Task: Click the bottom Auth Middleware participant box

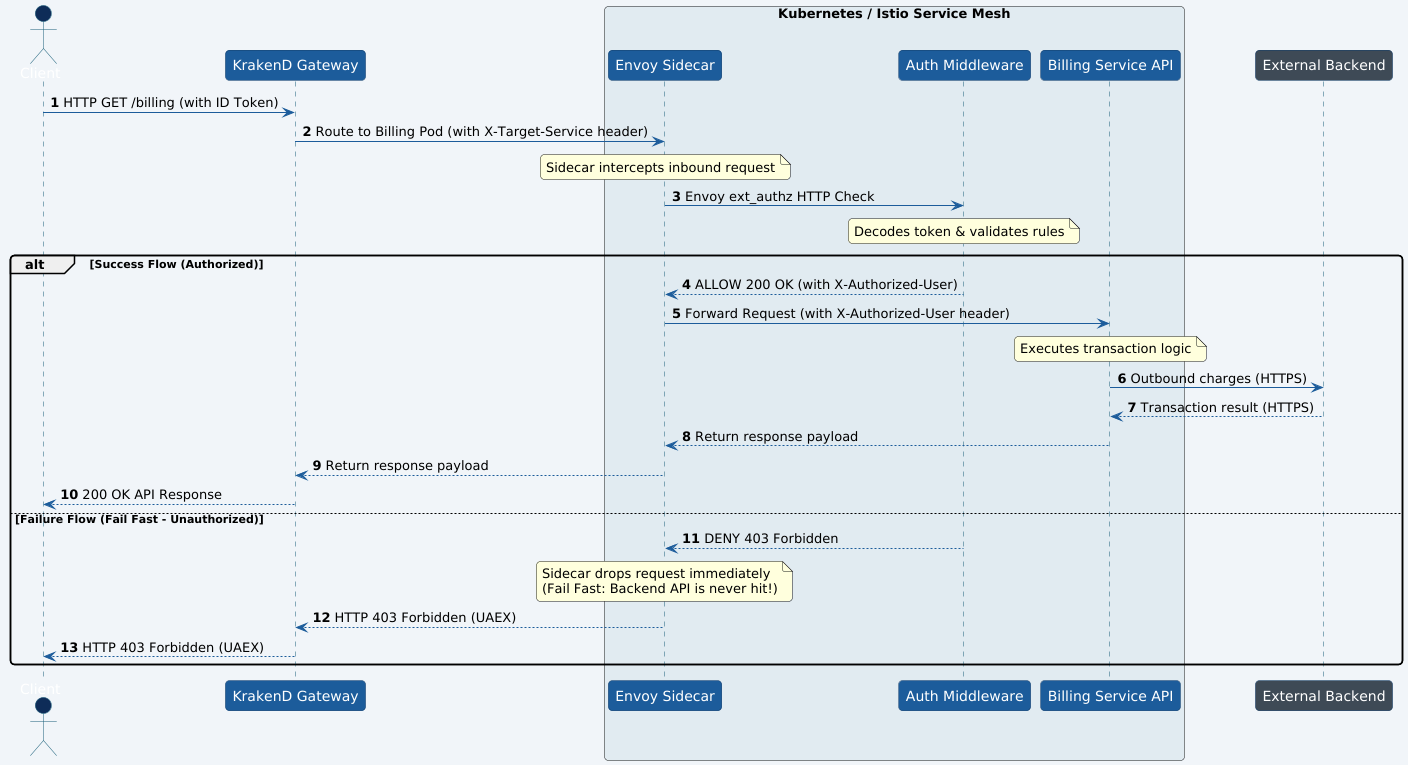Action: [x=964, y=696]
